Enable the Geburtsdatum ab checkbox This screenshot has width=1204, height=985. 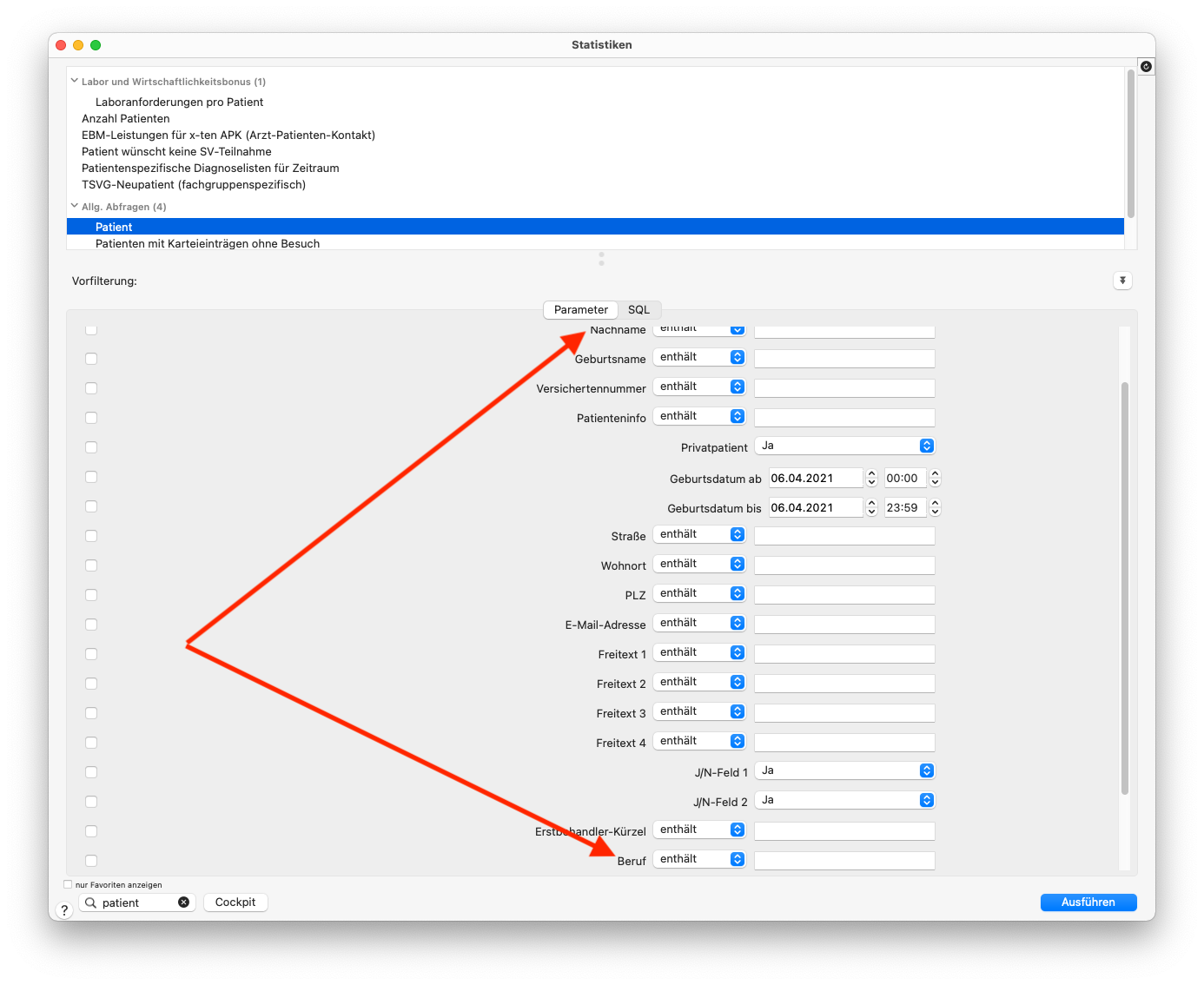[91, 477]
